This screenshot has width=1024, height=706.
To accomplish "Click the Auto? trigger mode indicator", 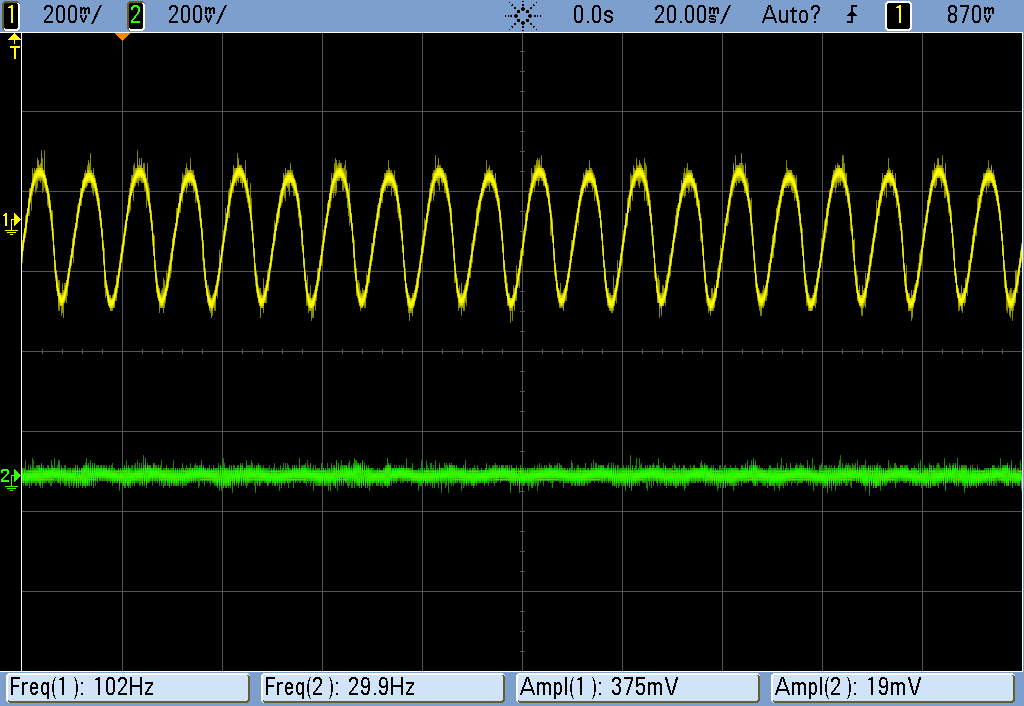I will [791, 15].
